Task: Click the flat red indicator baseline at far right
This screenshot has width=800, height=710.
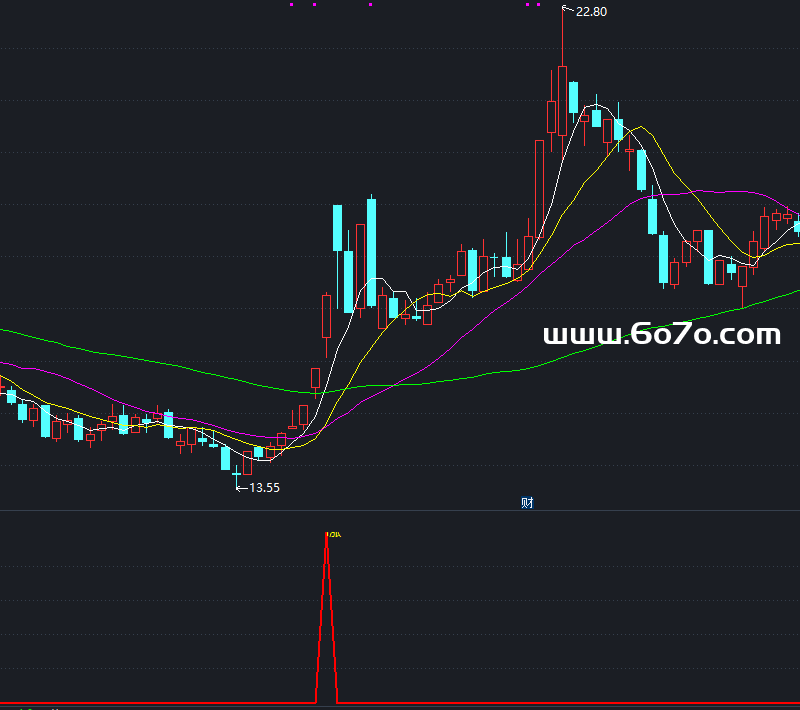Action: click(x=780, y=703)
